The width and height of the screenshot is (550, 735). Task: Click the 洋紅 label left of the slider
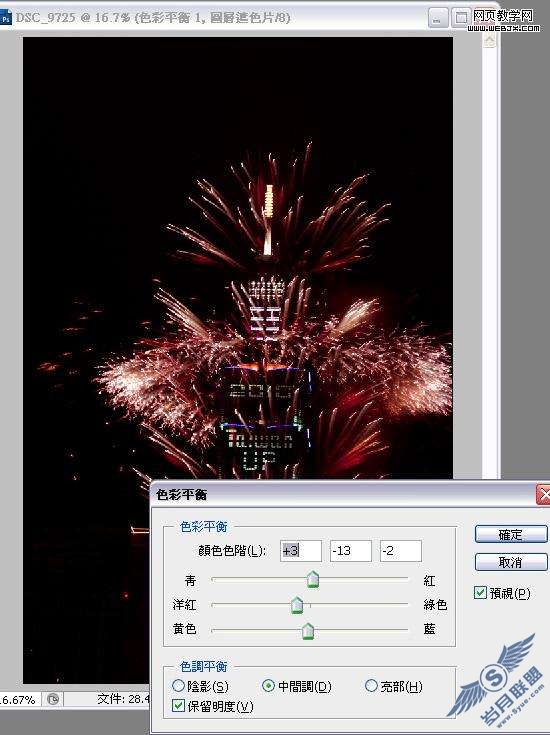coord(184,605)
